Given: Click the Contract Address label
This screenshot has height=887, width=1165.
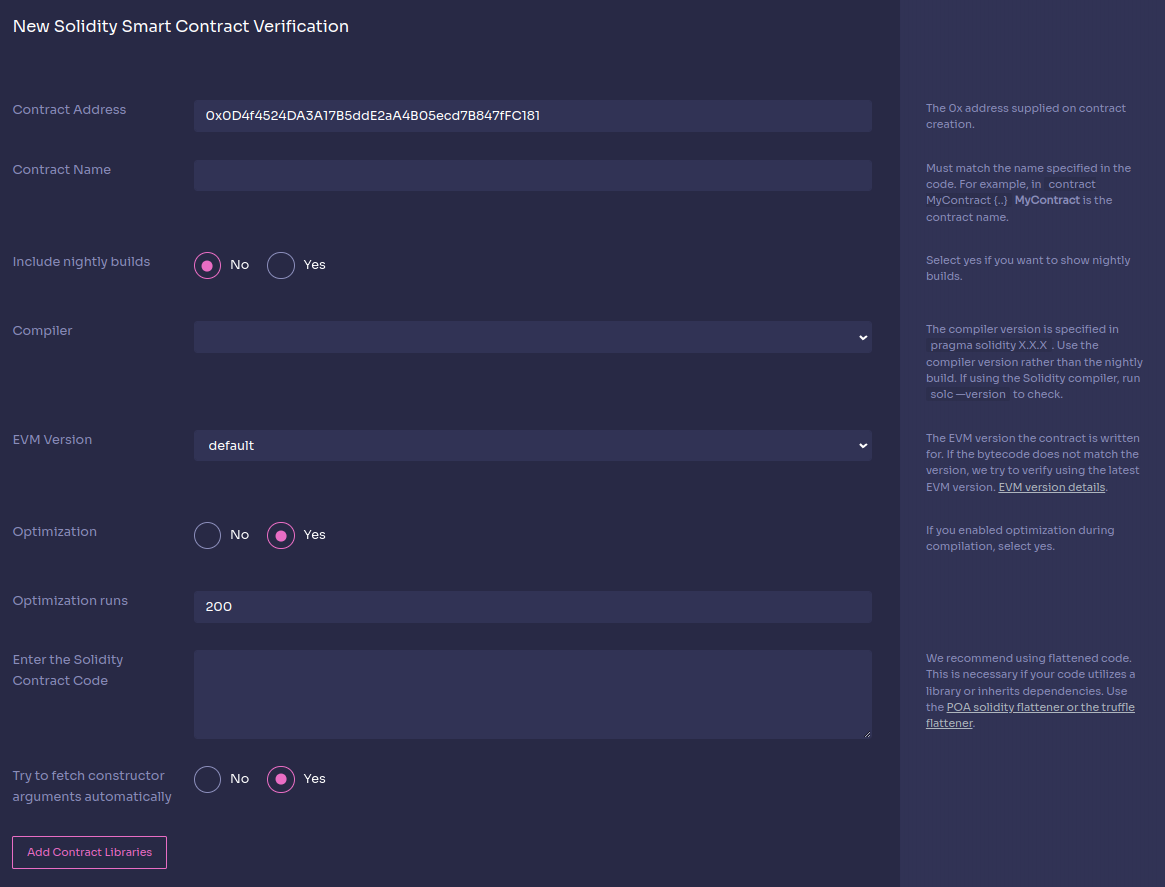Looking at the screenshot, I should pos(69,110).
